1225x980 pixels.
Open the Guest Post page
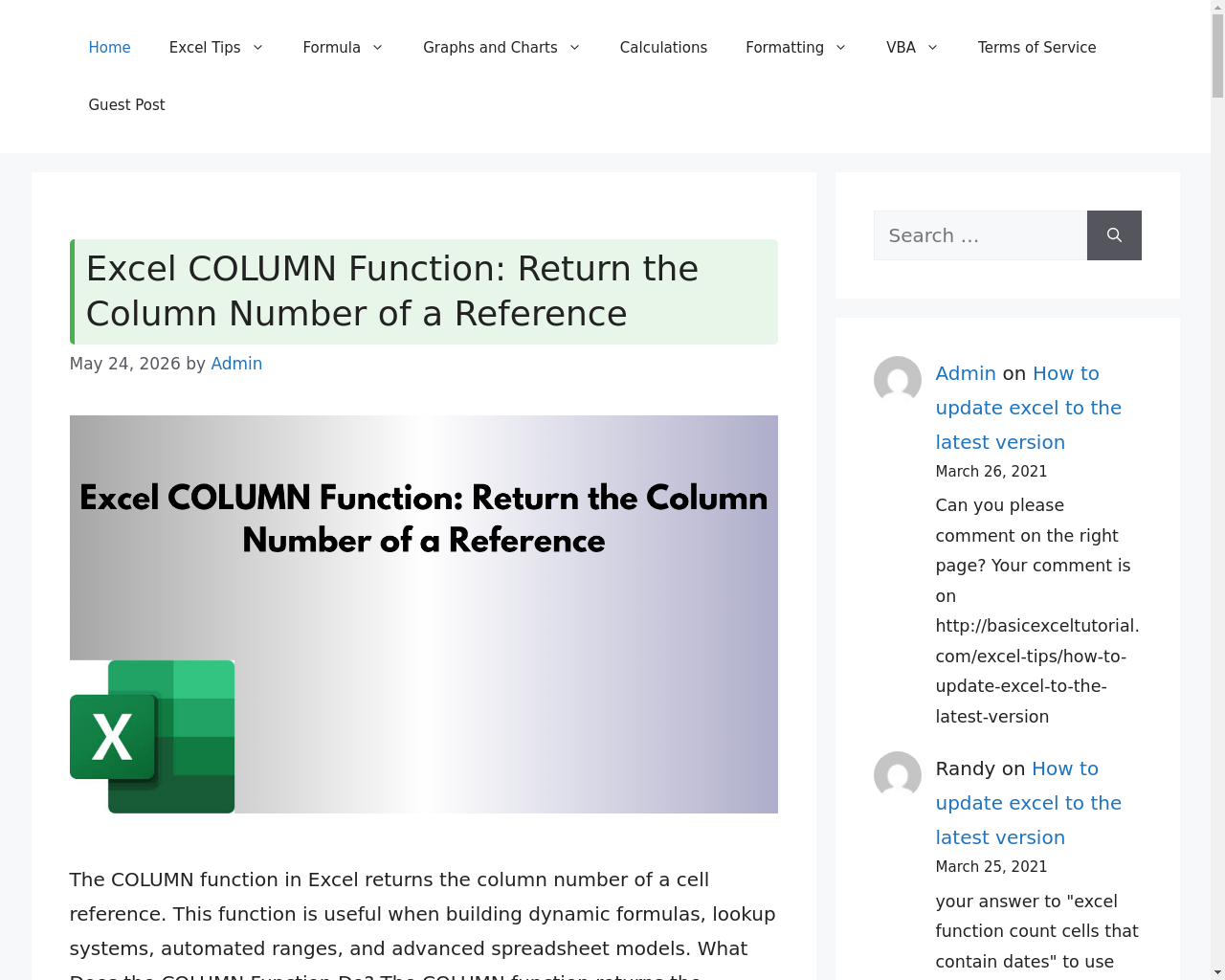pos(126,105)
